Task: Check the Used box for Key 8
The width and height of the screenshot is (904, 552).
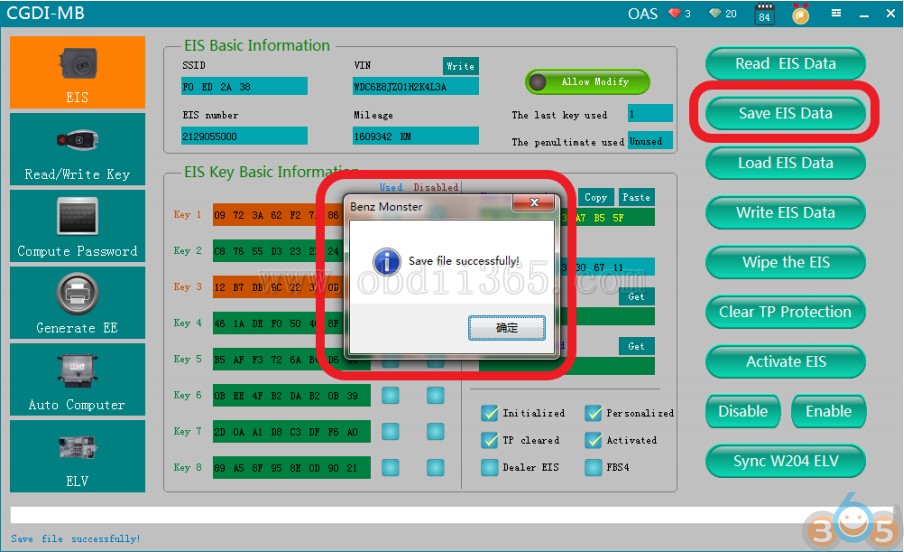Action: pos(390,467)
